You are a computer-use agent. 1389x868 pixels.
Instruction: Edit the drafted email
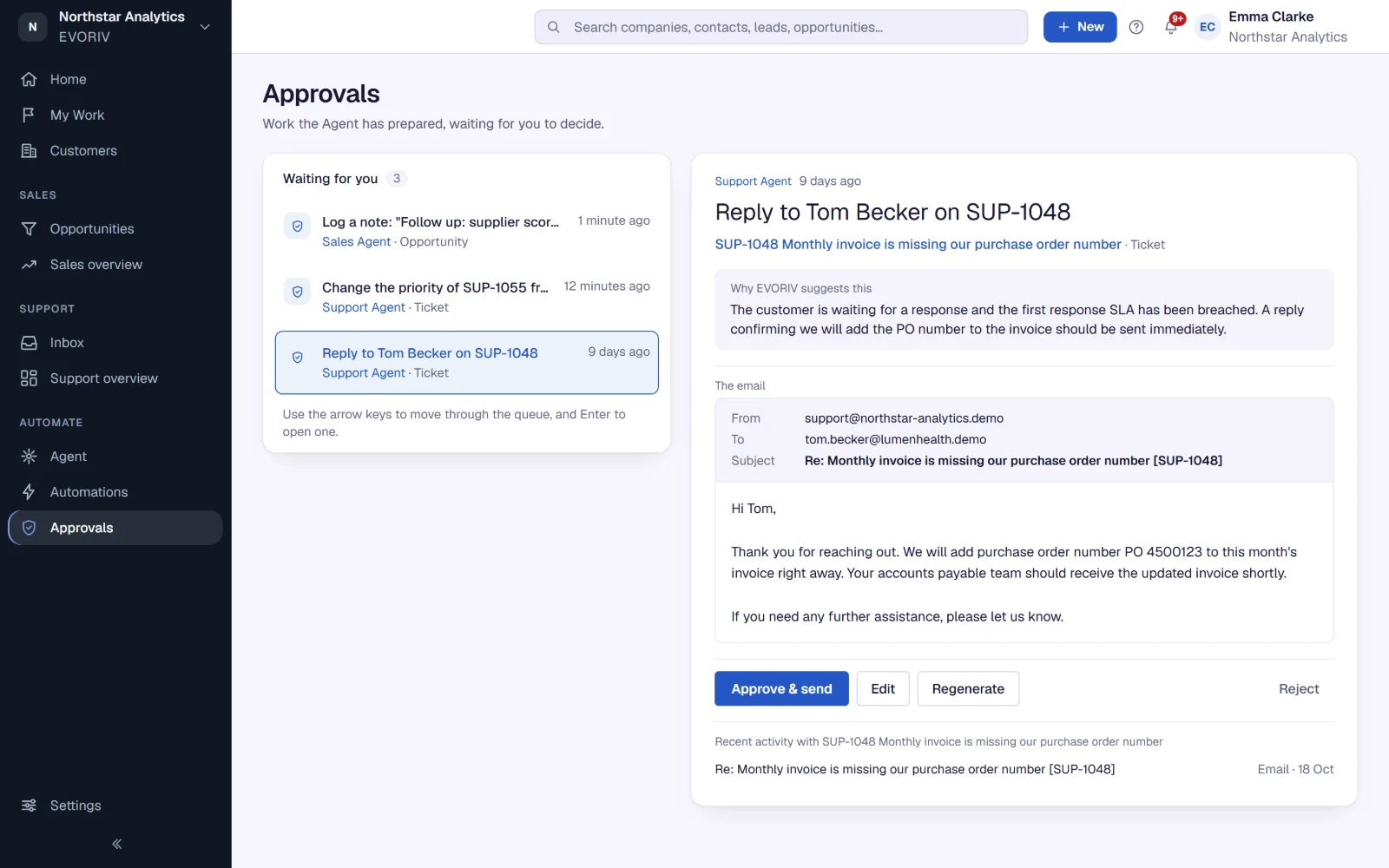click(882, 688)
